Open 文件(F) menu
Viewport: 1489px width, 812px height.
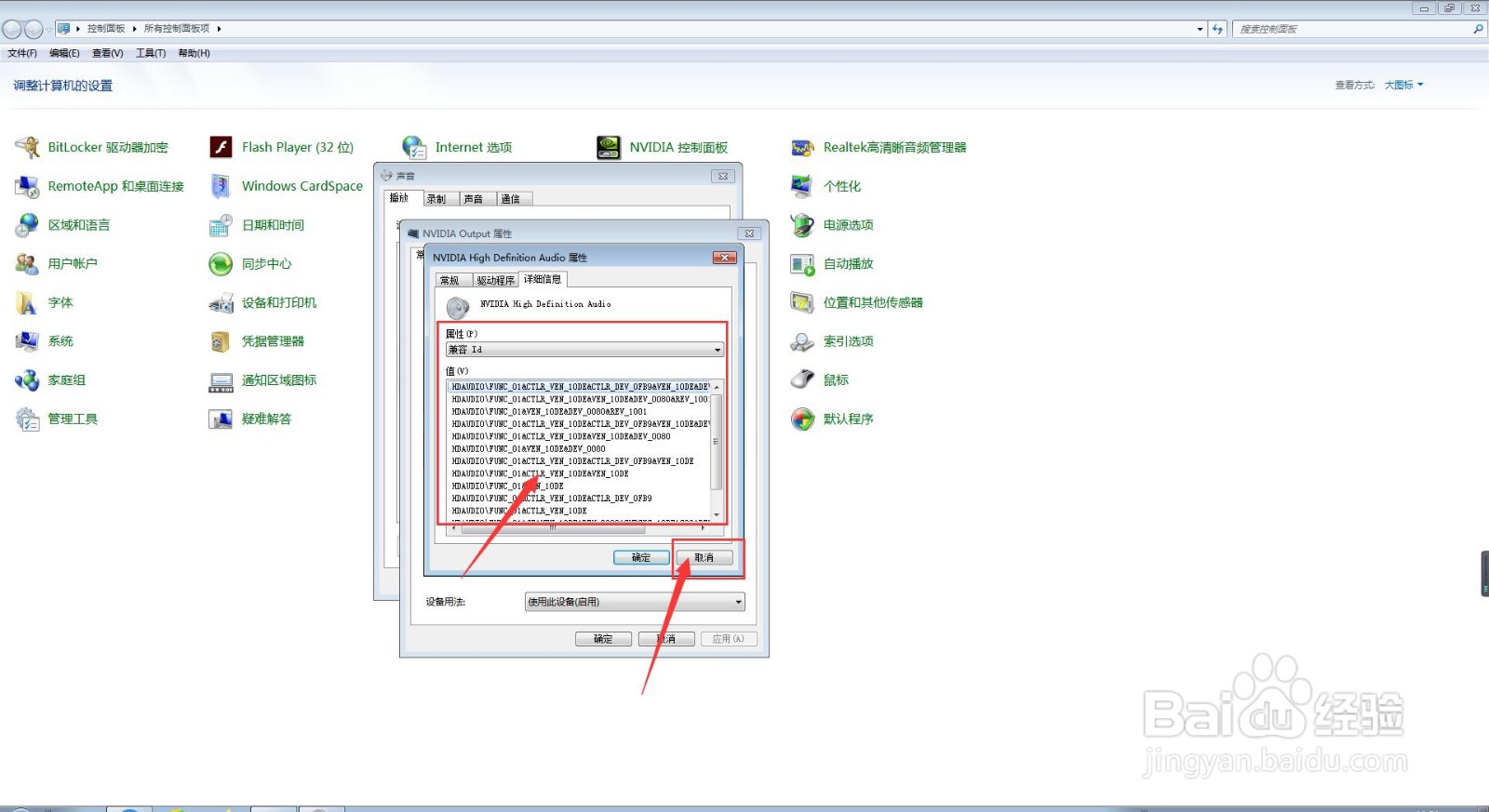22,53
